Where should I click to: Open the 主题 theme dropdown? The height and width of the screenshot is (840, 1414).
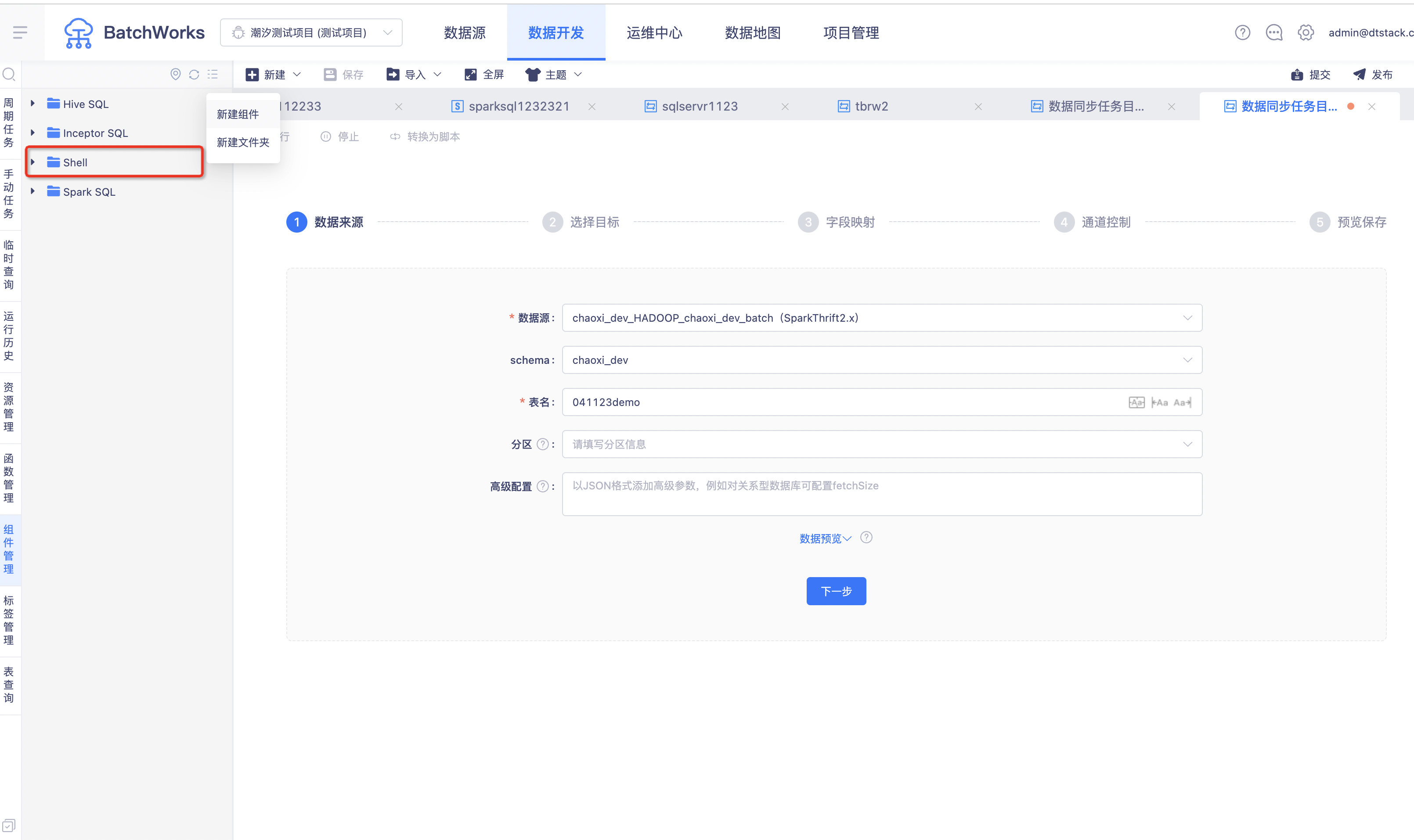pyautogui.click(x=554, y=75)
